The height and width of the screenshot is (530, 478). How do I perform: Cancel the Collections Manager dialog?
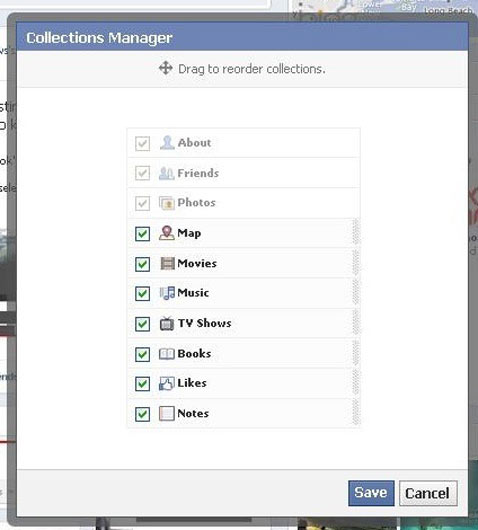pos(428,493)
